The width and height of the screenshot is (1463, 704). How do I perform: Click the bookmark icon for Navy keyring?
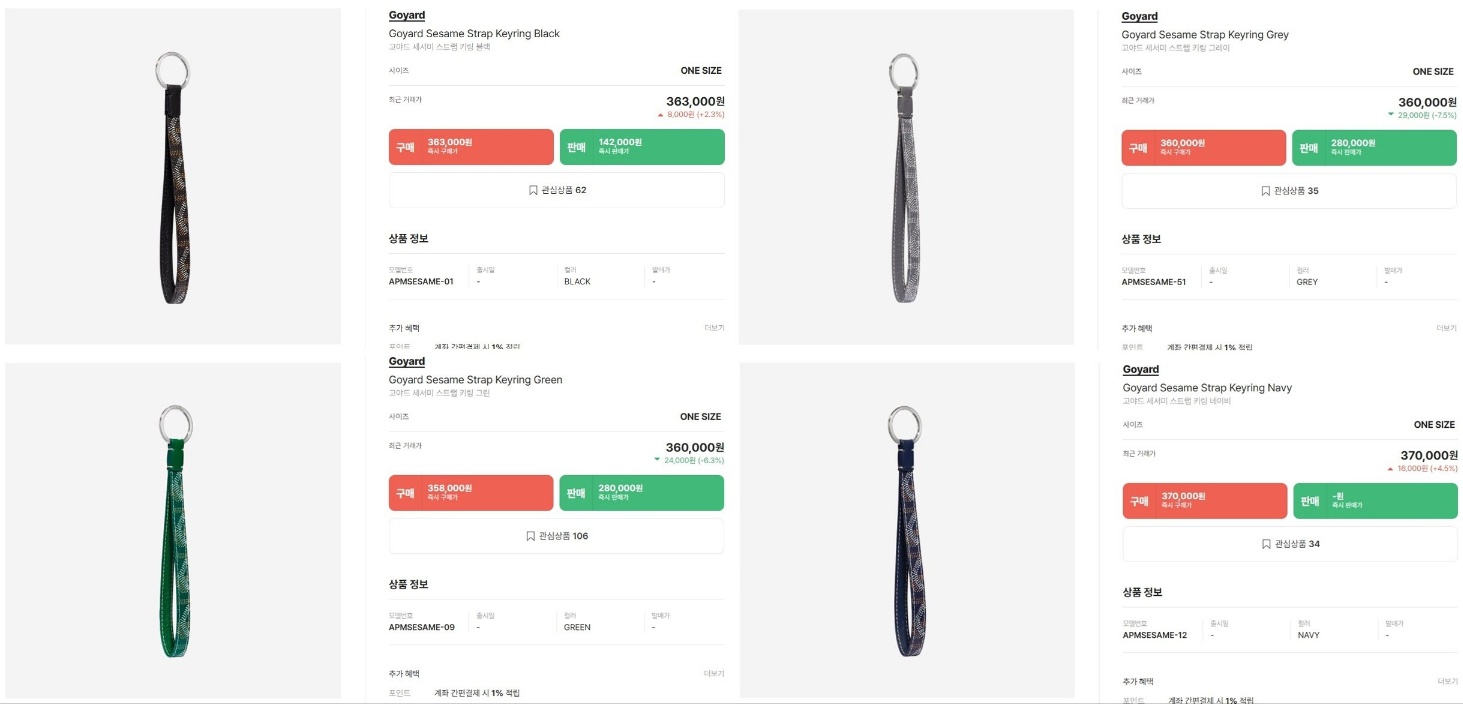tap(1266, 544)
